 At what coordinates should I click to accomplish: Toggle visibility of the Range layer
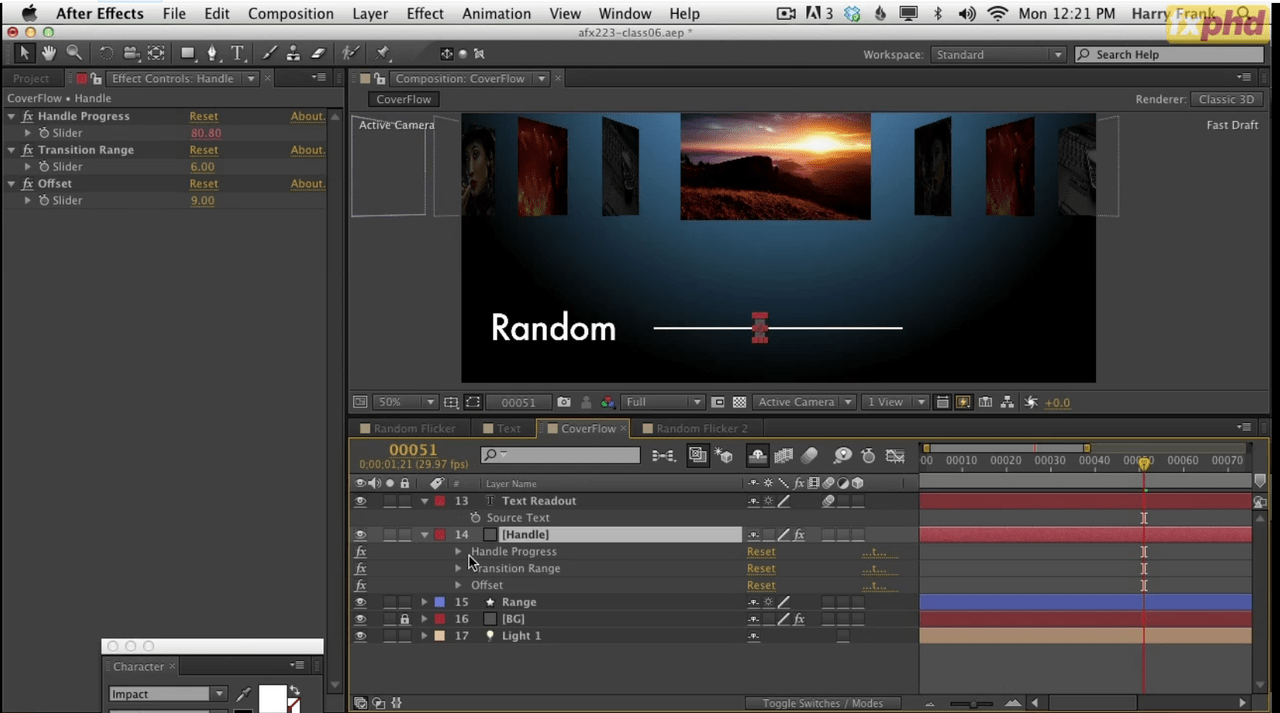tap(360, 602)
